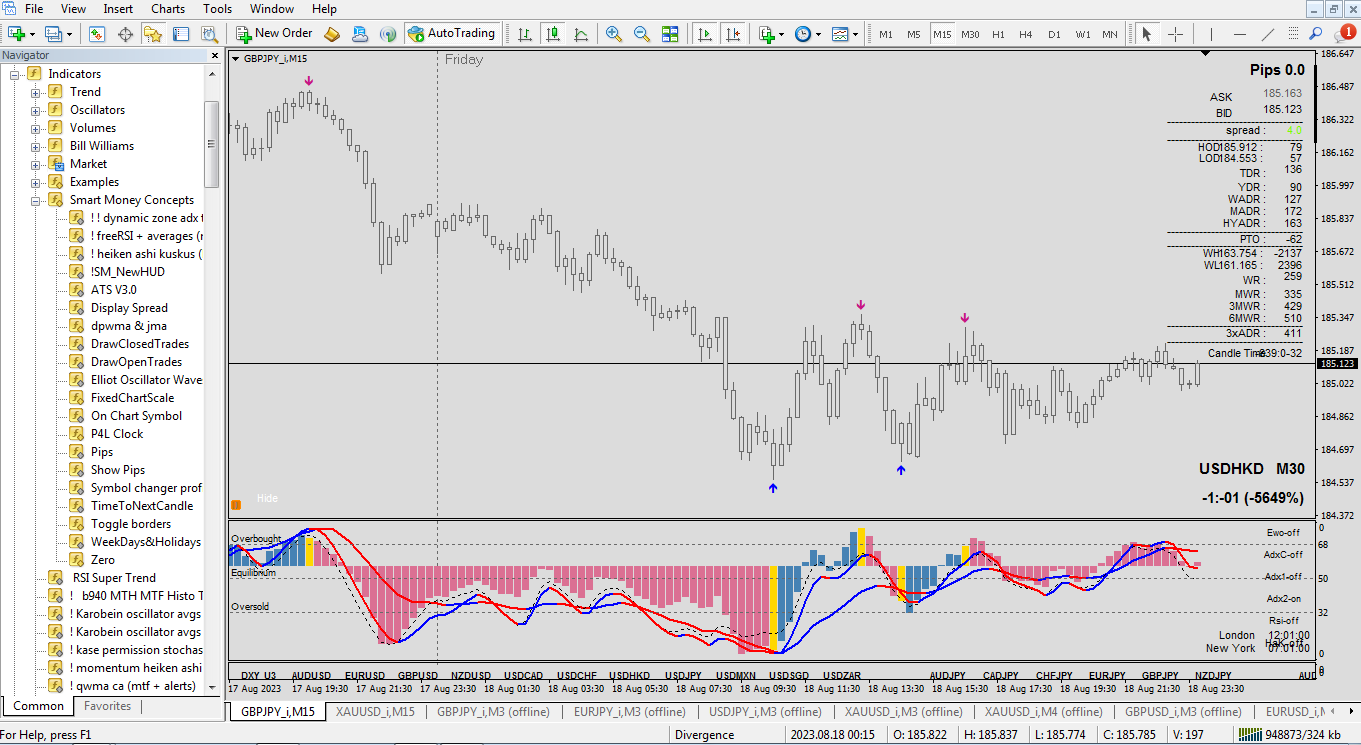The width and height of the screenshot is (1361, 745).
Task: Open the Charts menu
Action: [168, 9]
